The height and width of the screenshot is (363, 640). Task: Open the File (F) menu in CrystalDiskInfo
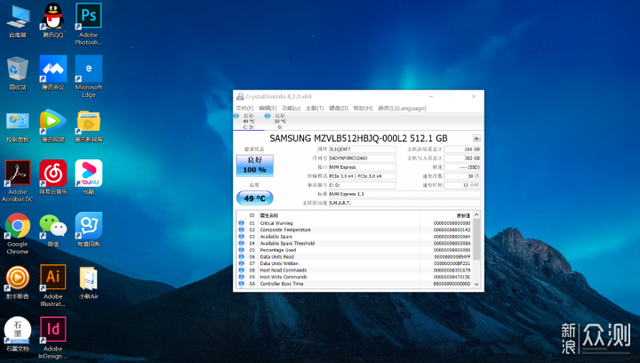pyautogui.click(x=244, y=108)
